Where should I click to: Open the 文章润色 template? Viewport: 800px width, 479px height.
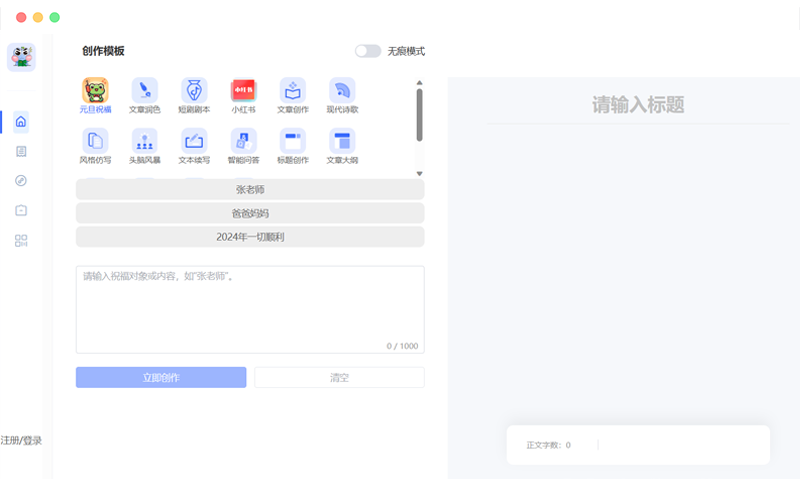144,91
